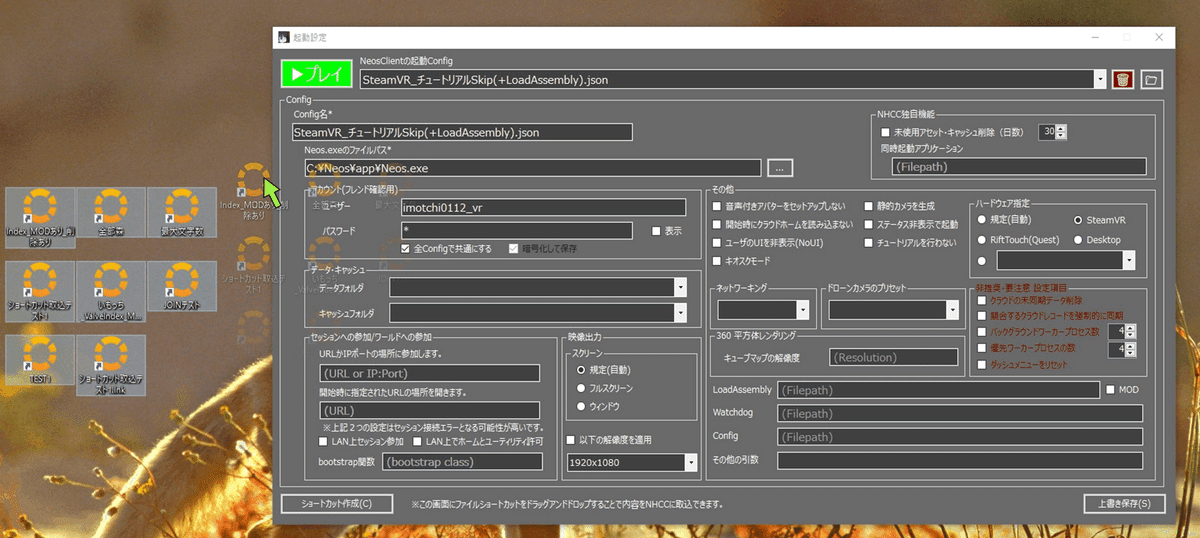Select the 最大文字数 desktop shortcut

pos(181,213)
